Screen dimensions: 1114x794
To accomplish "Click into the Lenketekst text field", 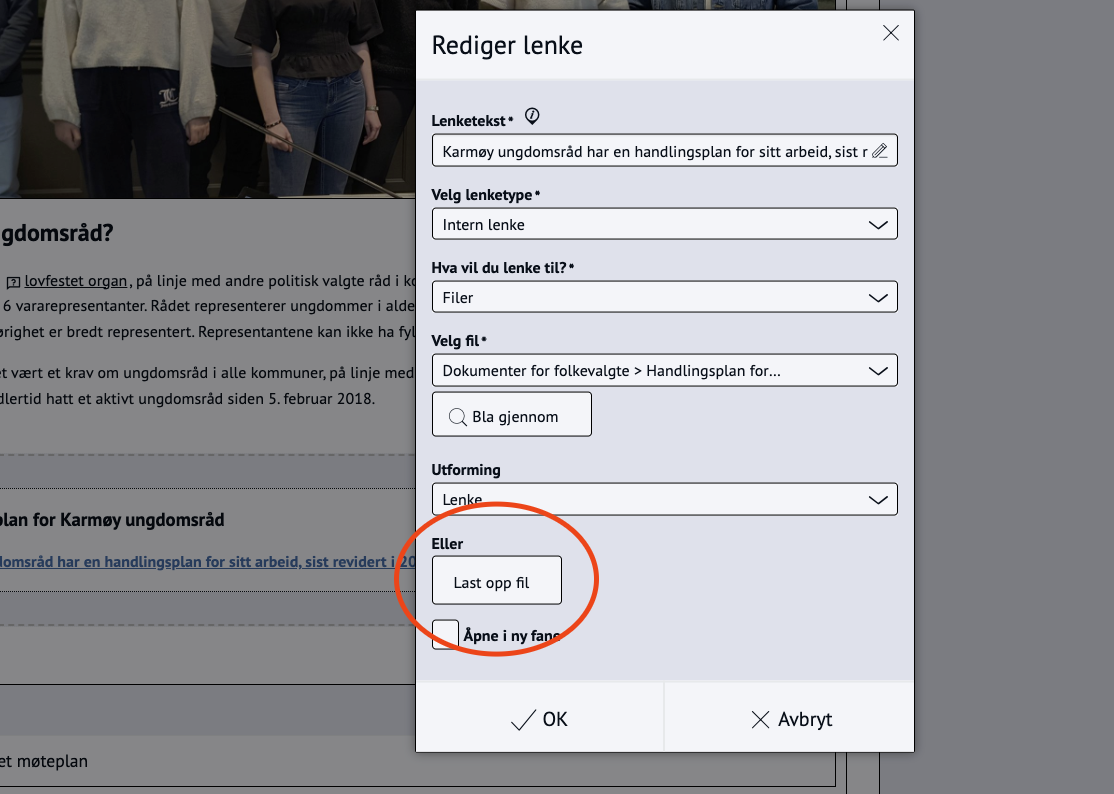I will [650, 151].
